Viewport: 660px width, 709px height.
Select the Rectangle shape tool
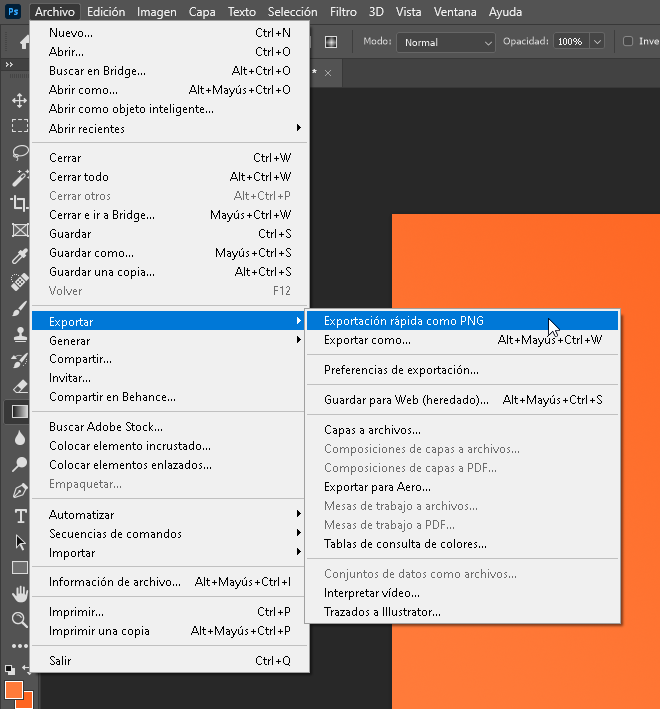pos(19,567)
